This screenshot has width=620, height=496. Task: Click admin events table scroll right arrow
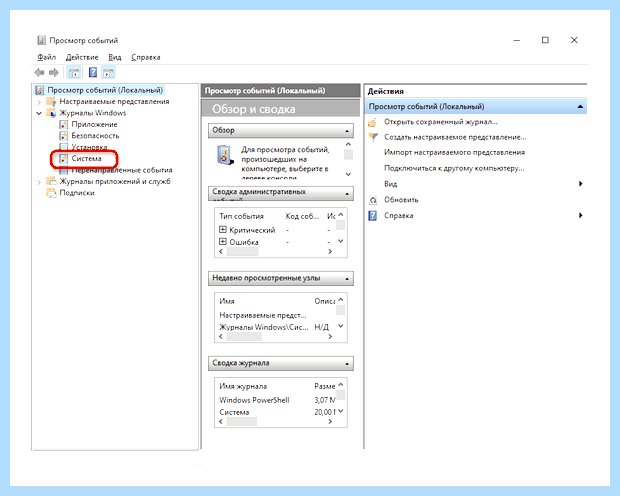click(330, 252)
